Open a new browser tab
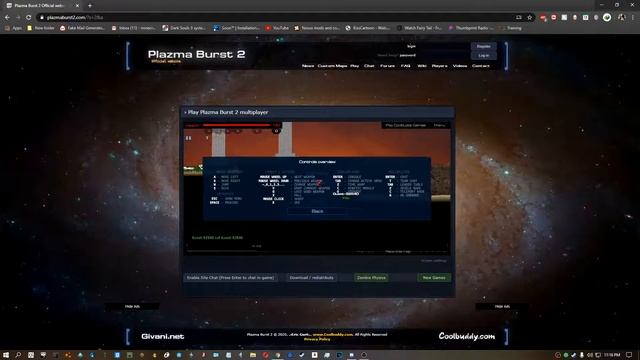The height and width of the screenshot is (360, 640). pyautogui.click(x=90, y=6)
